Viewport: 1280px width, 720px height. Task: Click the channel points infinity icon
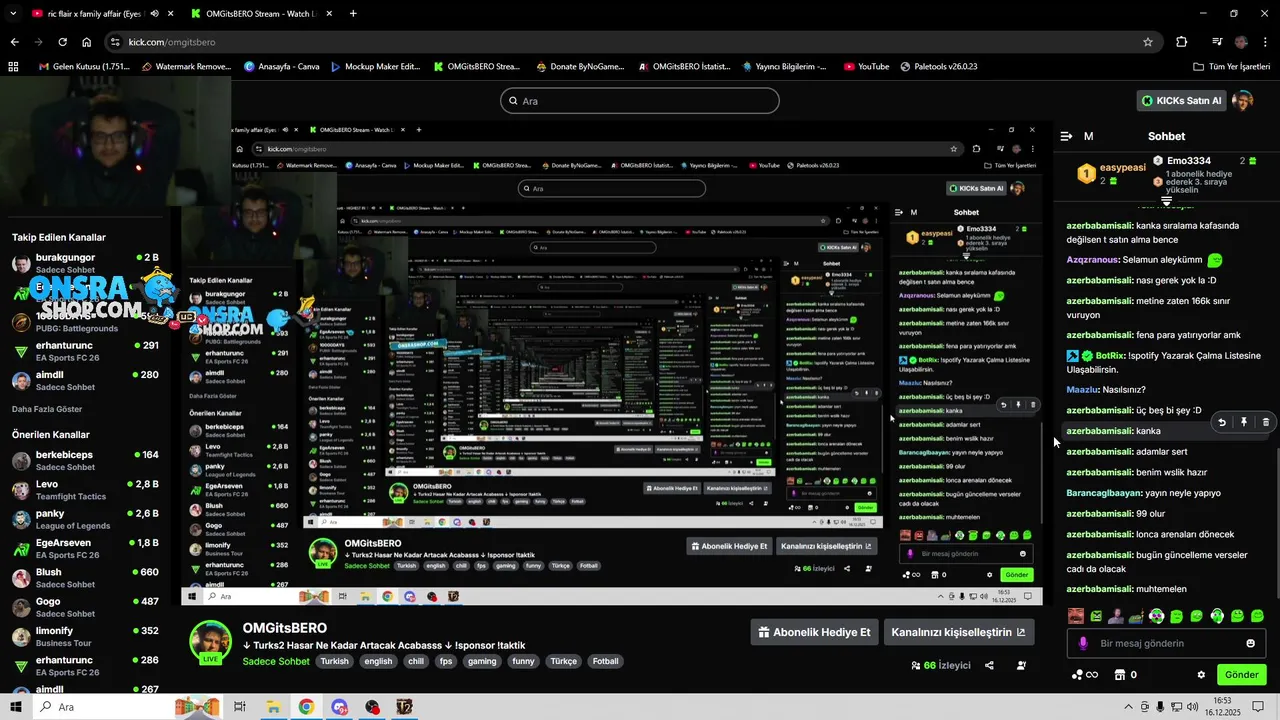(1085, 675)
